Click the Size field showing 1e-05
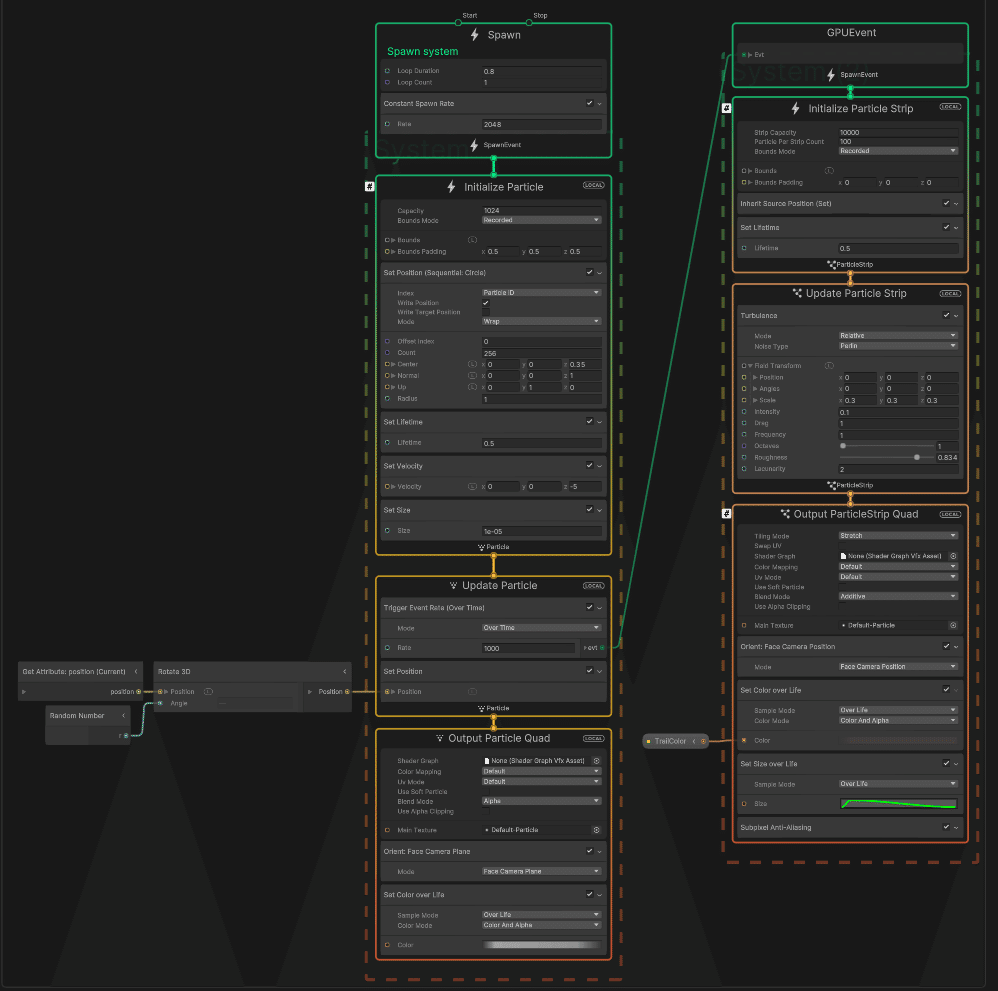Image resolution: width=998 pixels, height=991 pixels. tap(542, 531)
